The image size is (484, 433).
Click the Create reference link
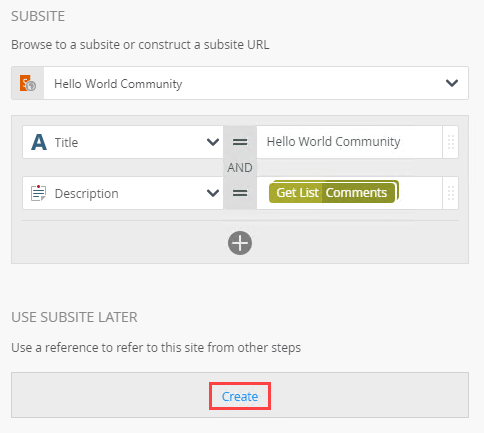pos(240,396)
